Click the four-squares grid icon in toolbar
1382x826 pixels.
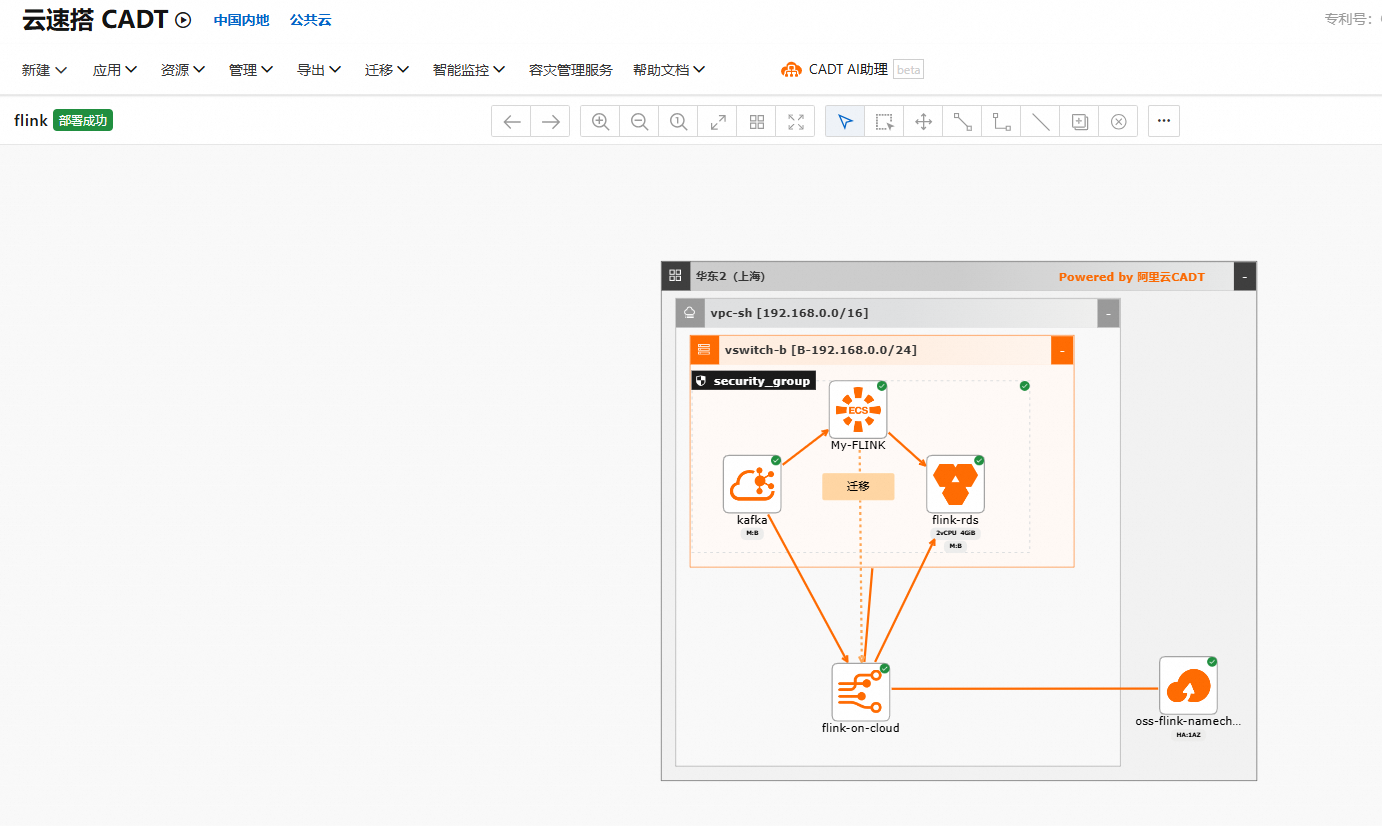pos(757,121)
